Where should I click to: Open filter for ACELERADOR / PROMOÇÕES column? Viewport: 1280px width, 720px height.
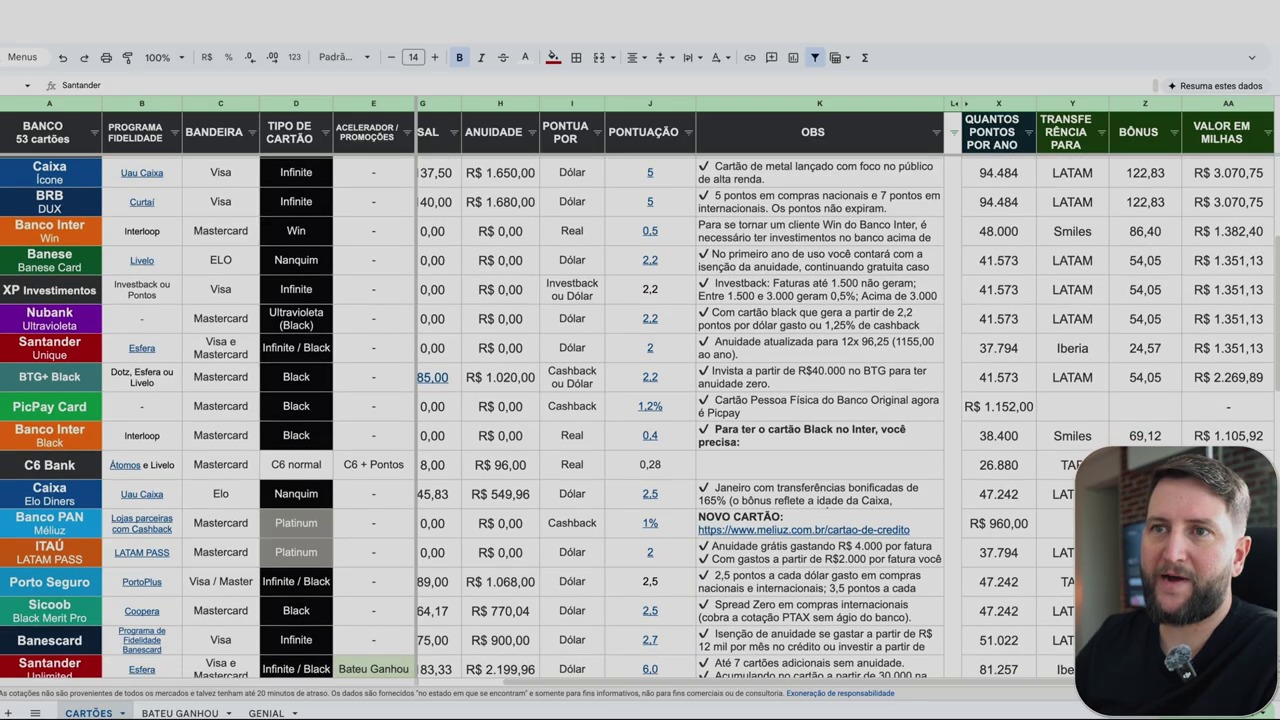(x=408, y=133)
